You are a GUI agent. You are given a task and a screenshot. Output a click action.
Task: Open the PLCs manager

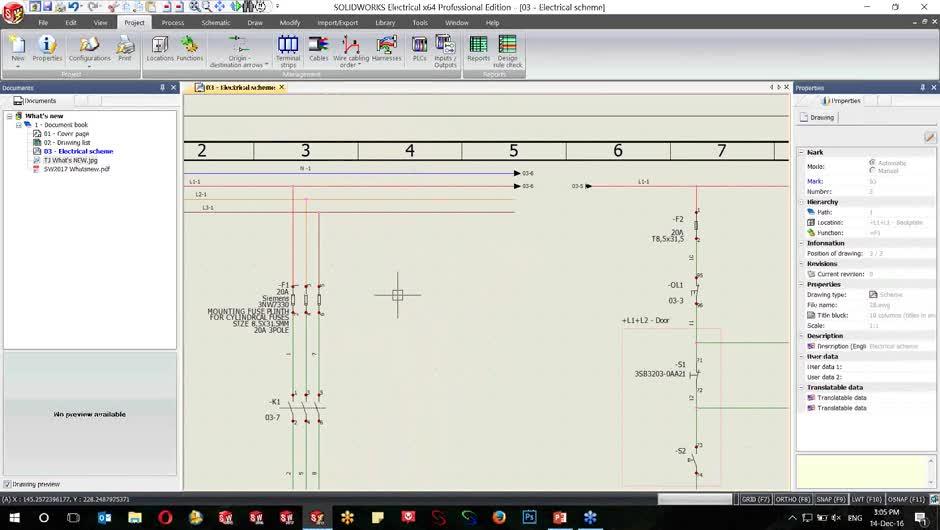tap(420, 49)
